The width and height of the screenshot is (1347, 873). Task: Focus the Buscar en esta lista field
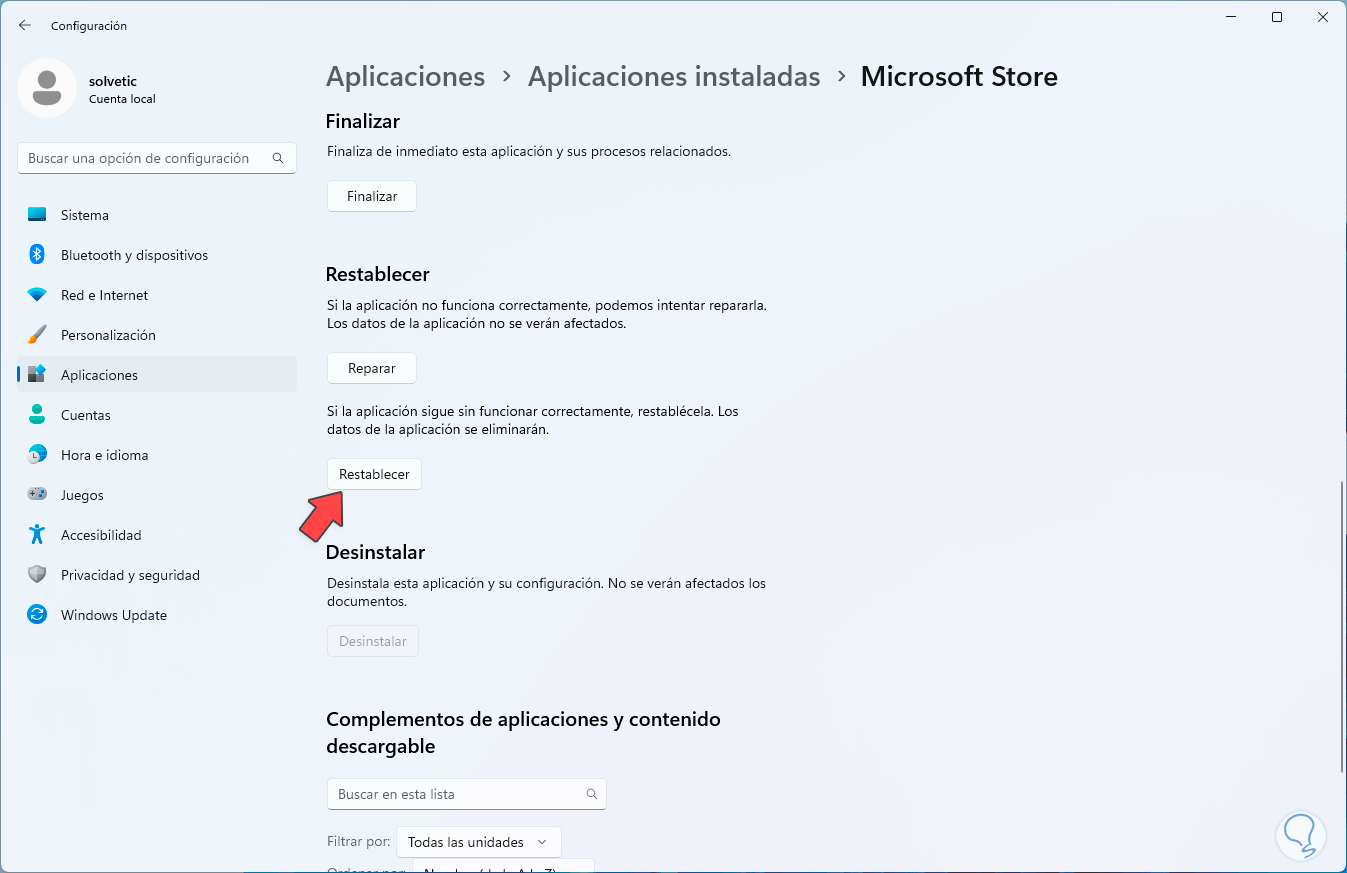pyautogui.click(x=467, y=794)
